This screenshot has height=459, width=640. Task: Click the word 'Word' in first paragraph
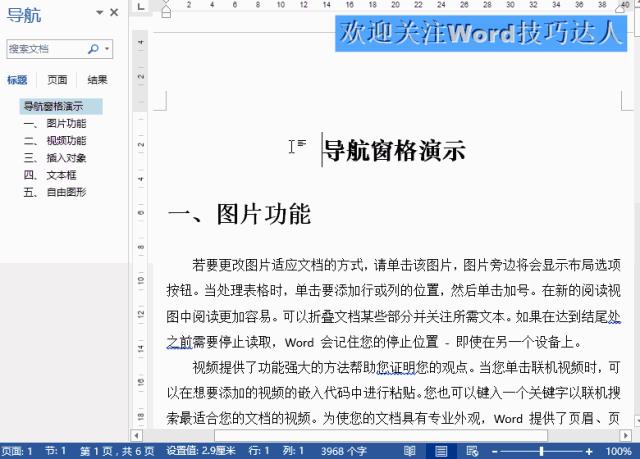299,342
